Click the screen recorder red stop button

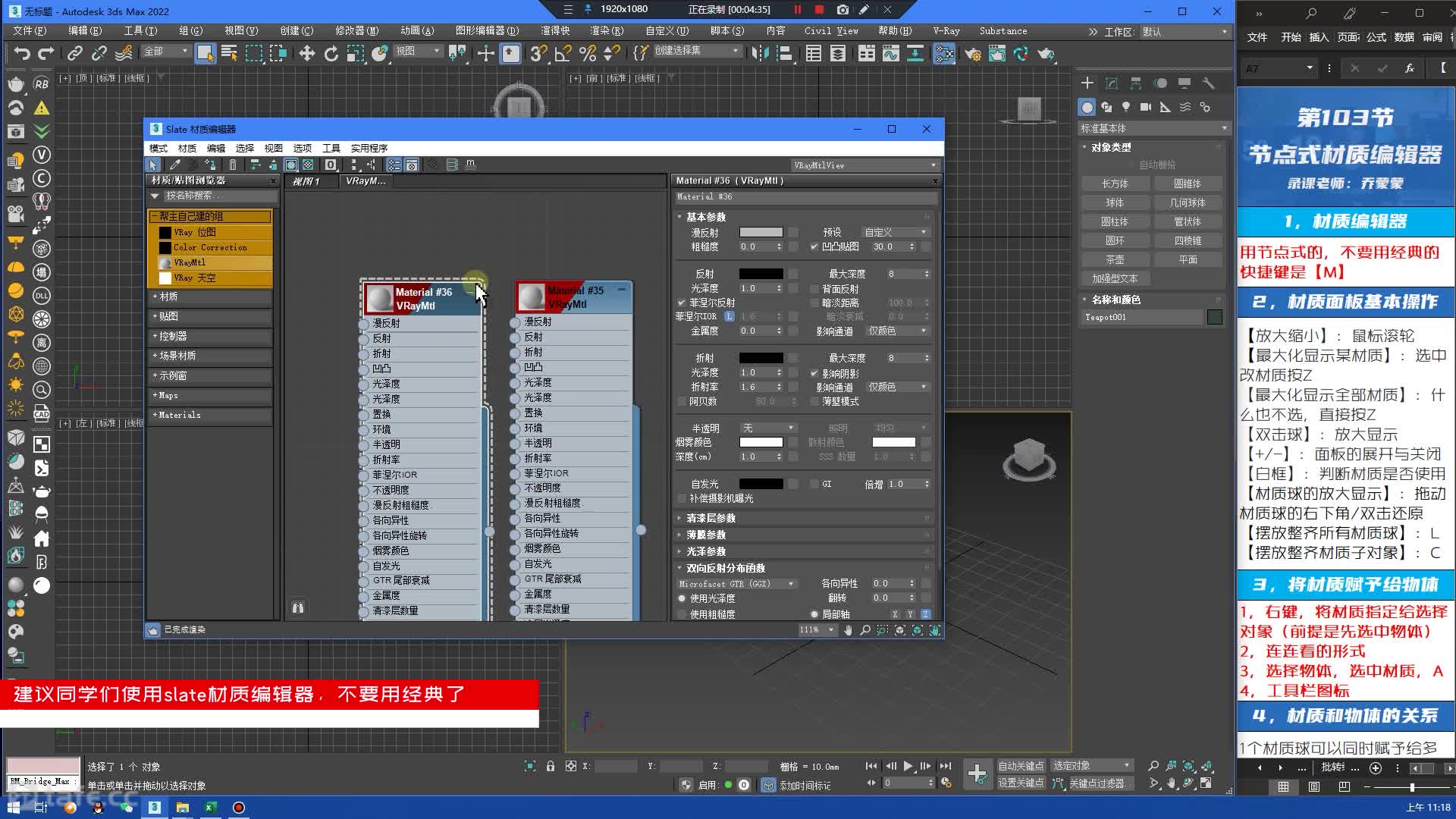pos(819,10)
